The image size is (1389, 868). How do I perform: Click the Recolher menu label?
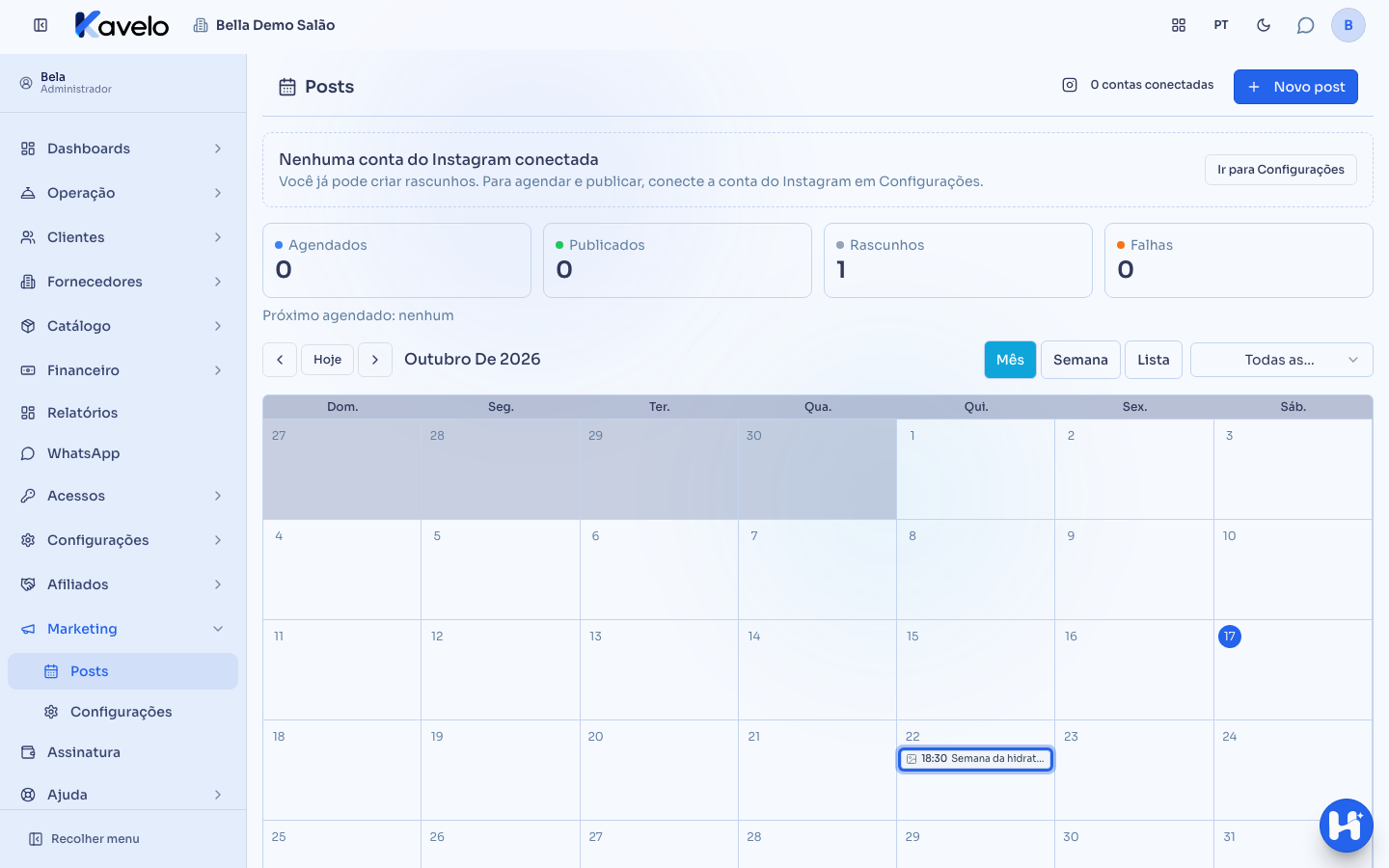pos(95,839)
